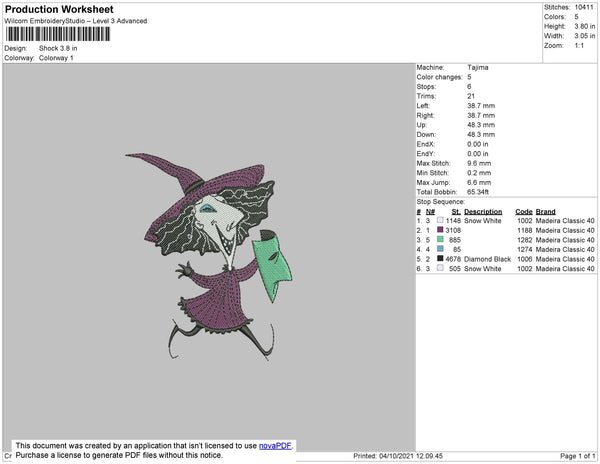The height and width of the screenshot is (464, 600).
Task: Select the Diamond Black thread swatch
Action: tap(440, 259)
